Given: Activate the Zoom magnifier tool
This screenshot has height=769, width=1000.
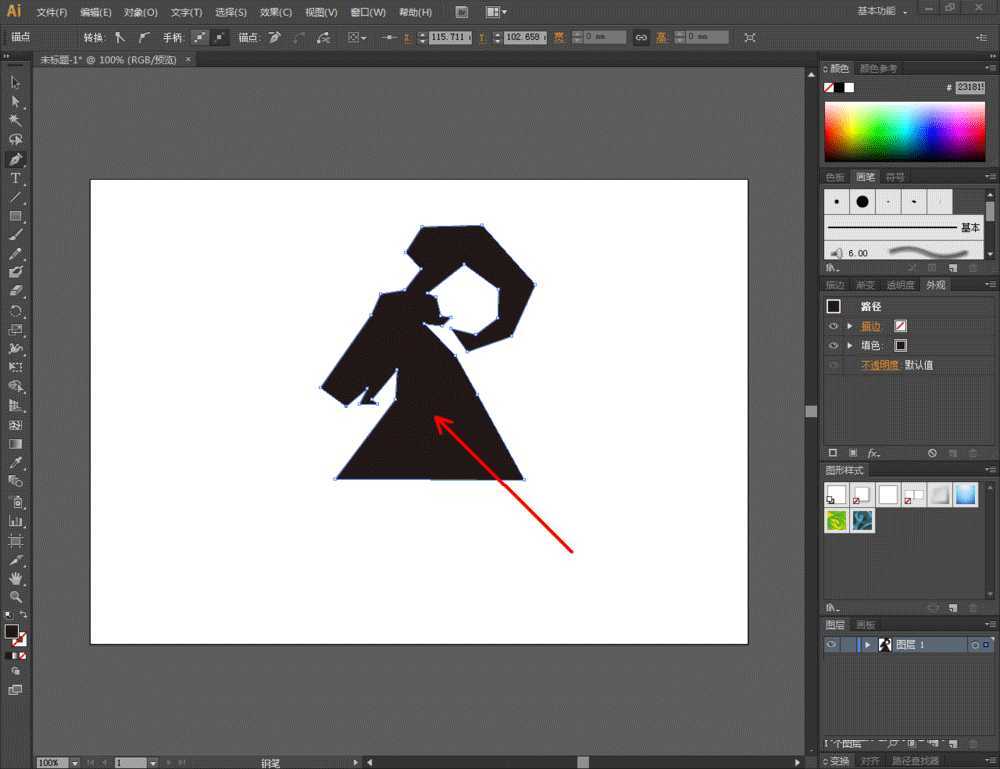Looking at the screenshot, I should (15, 597).
